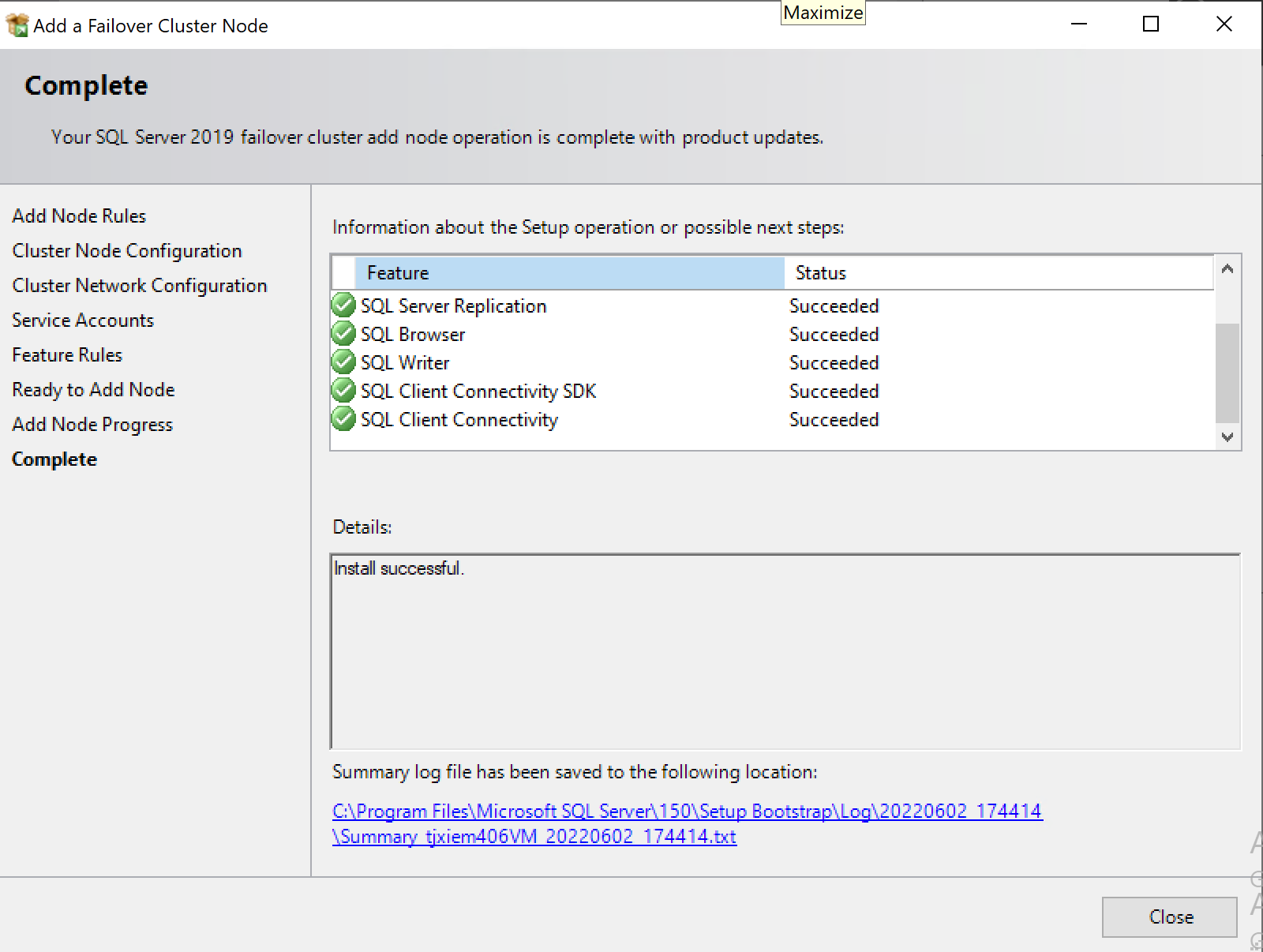This screenshot has height=952, width=1263.
Task: Minimize the setup wizard window
Action: 1079,24
